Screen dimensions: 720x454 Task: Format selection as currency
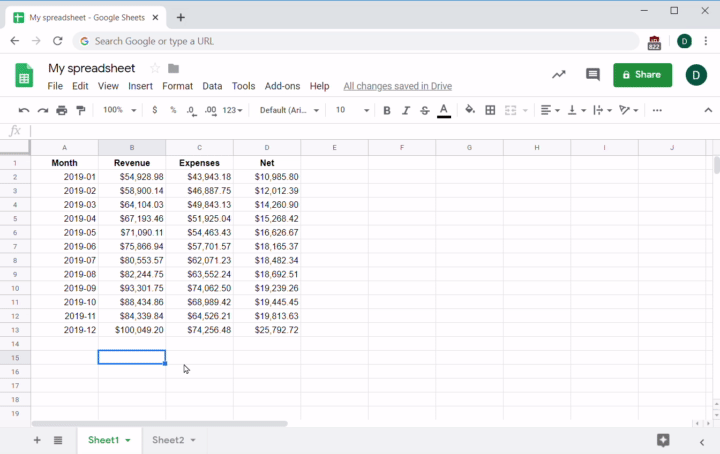[x=154, y=110]
